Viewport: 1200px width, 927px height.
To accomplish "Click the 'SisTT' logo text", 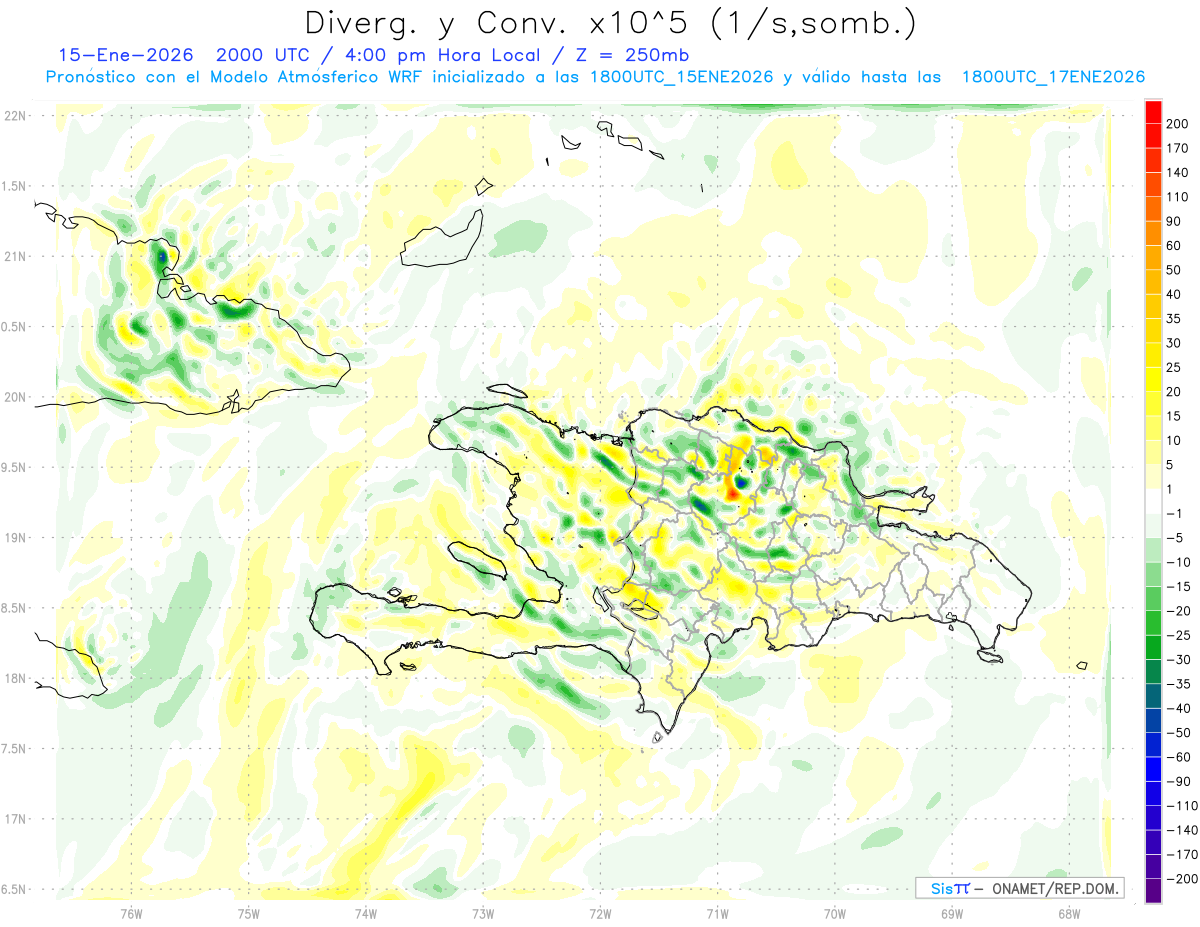I will pos(949,888).
